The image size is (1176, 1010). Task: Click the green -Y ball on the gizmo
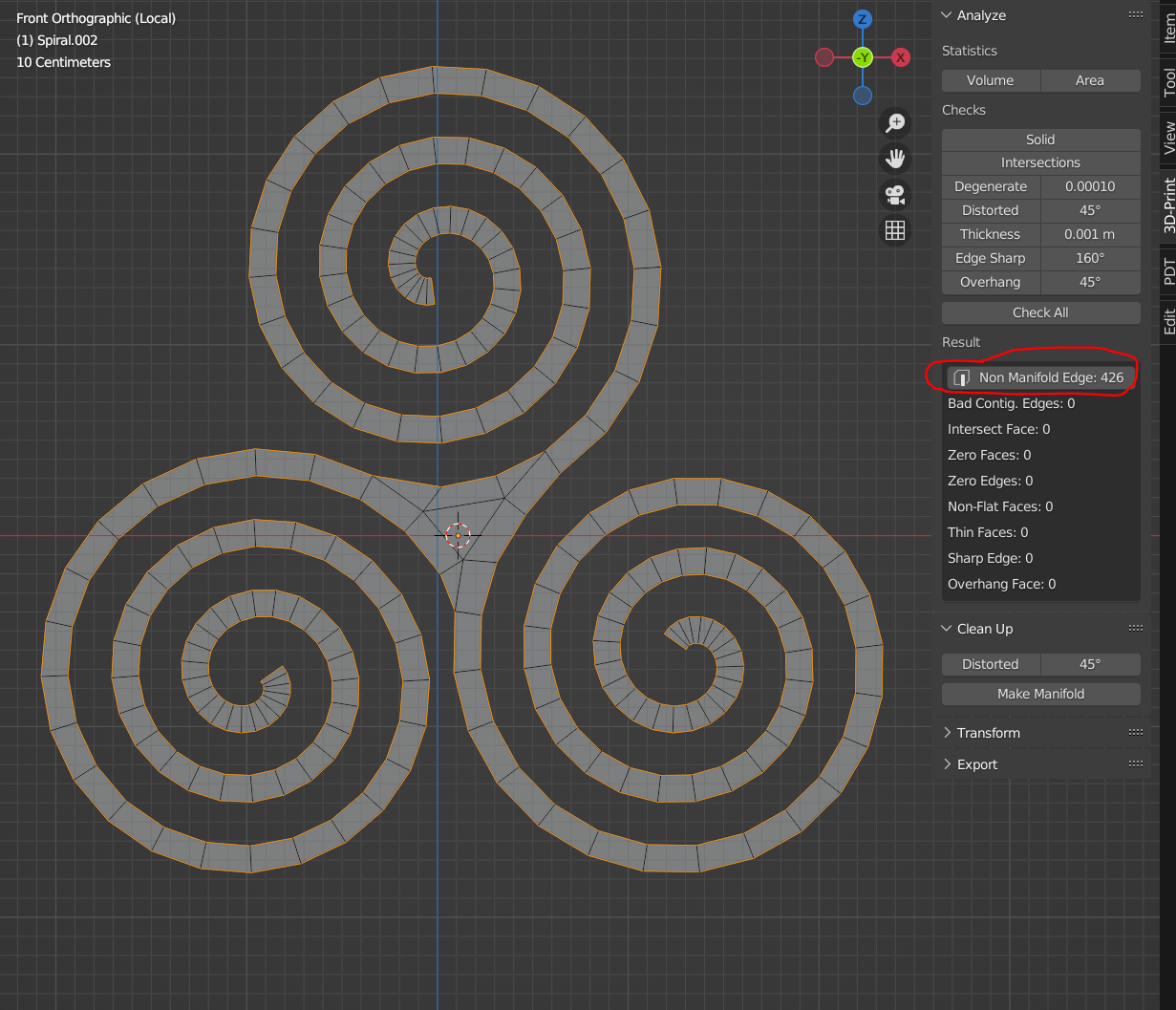[x=862, y=57]
